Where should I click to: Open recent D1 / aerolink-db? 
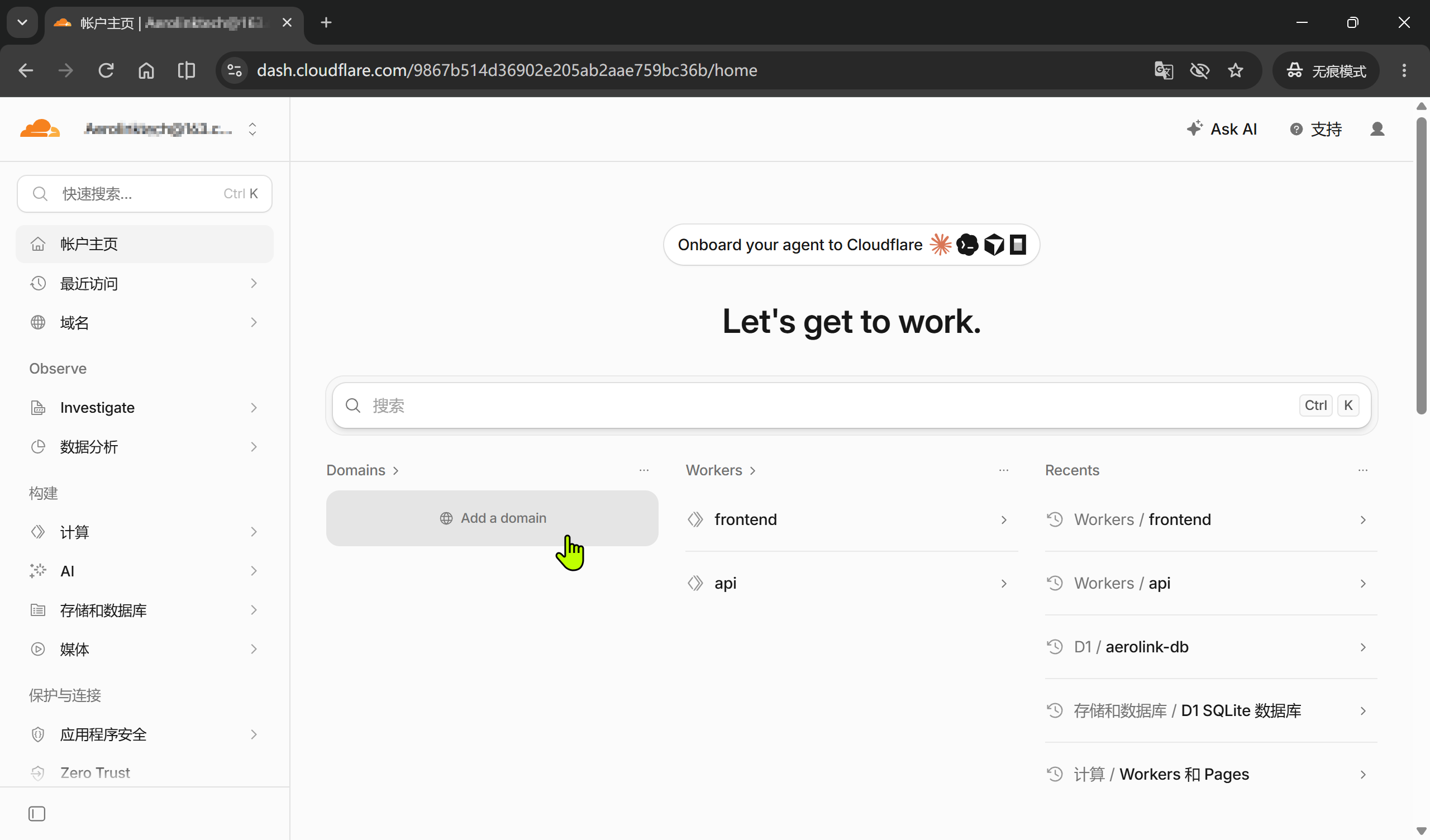1211,646
